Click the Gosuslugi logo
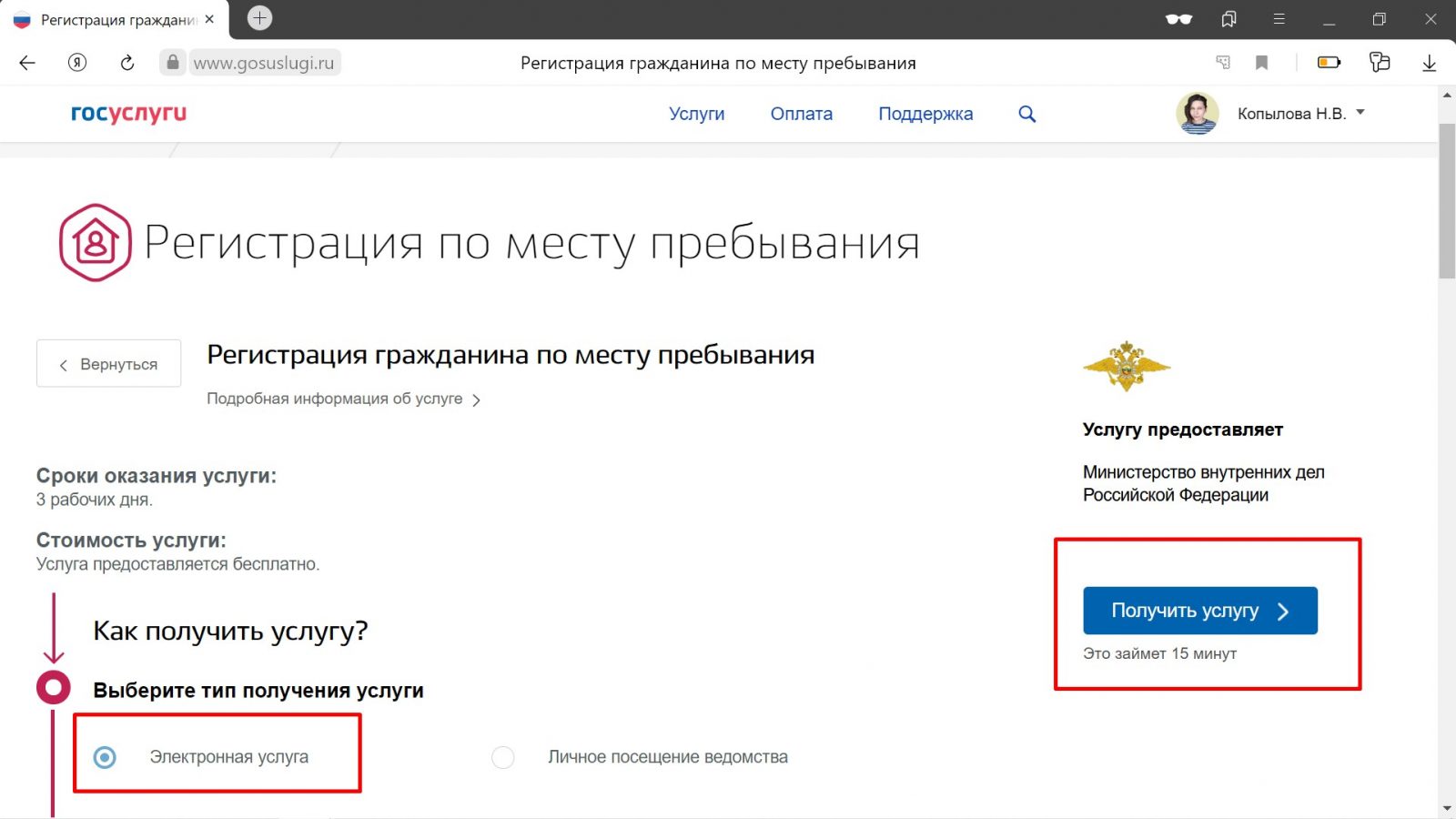The width and height of the screenshot is (1456, 819). click(128, 114)
